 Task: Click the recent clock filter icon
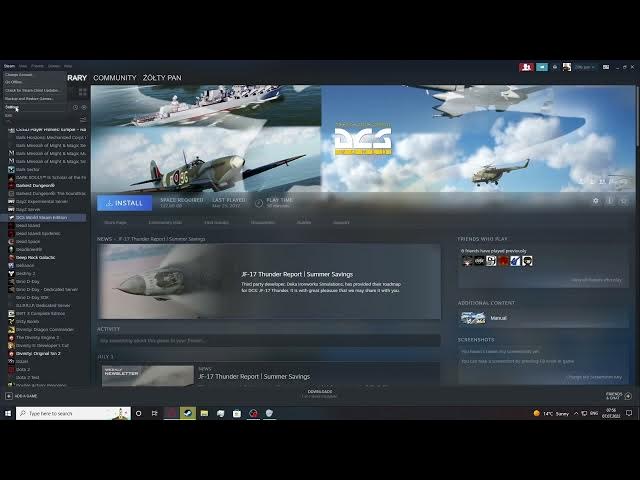click(75, 107)
